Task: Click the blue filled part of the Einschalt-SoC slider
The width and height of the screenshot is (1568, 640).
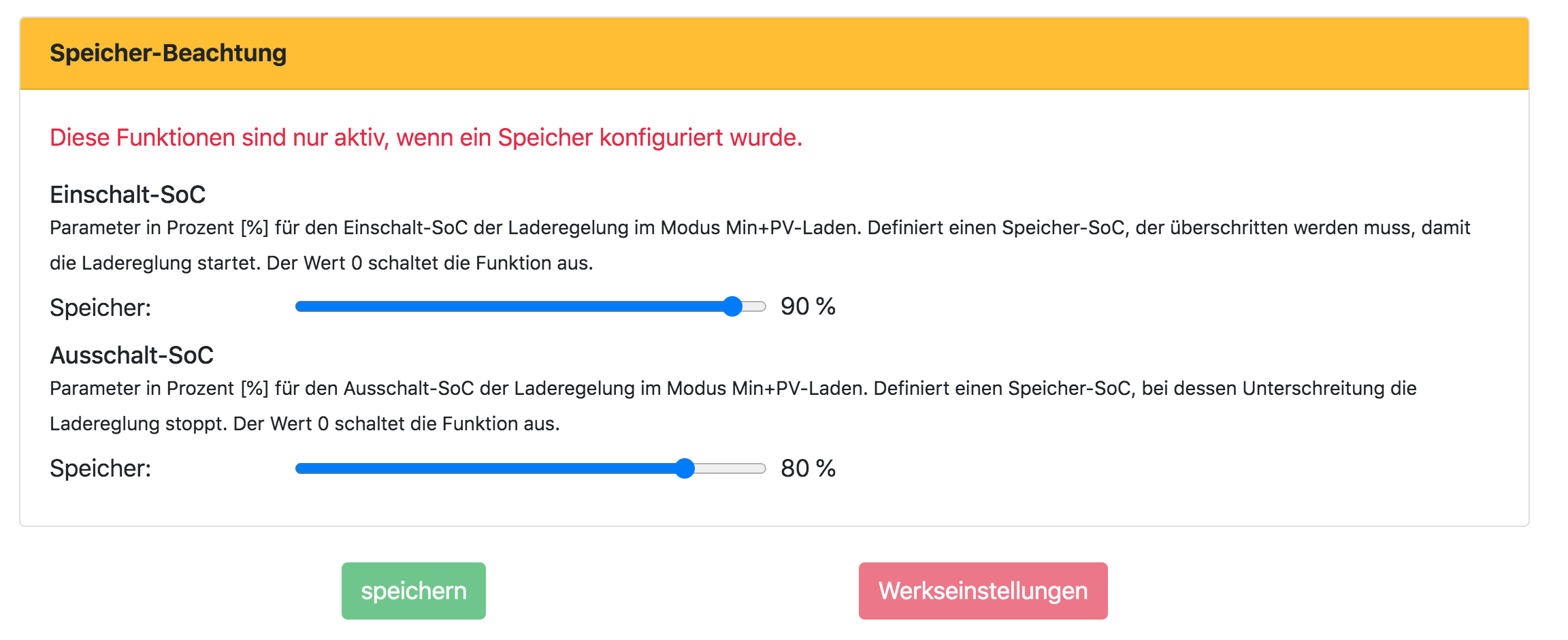Action: pos(510,306)
